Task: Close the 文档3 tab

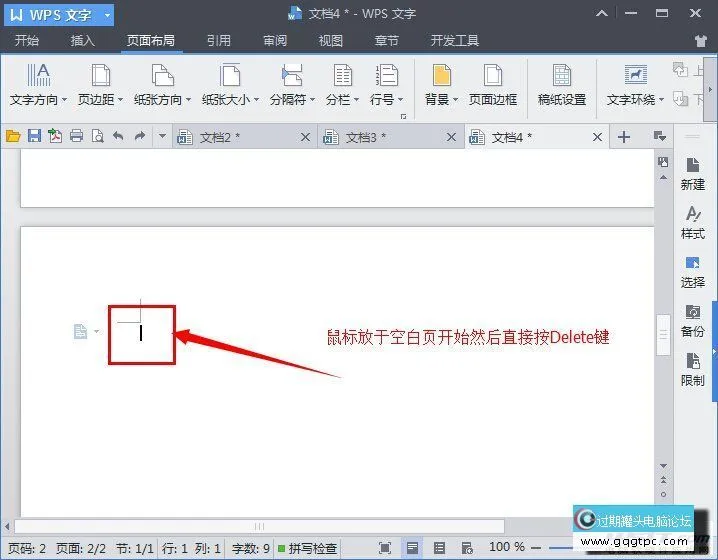Action: [x=451, y=137]
